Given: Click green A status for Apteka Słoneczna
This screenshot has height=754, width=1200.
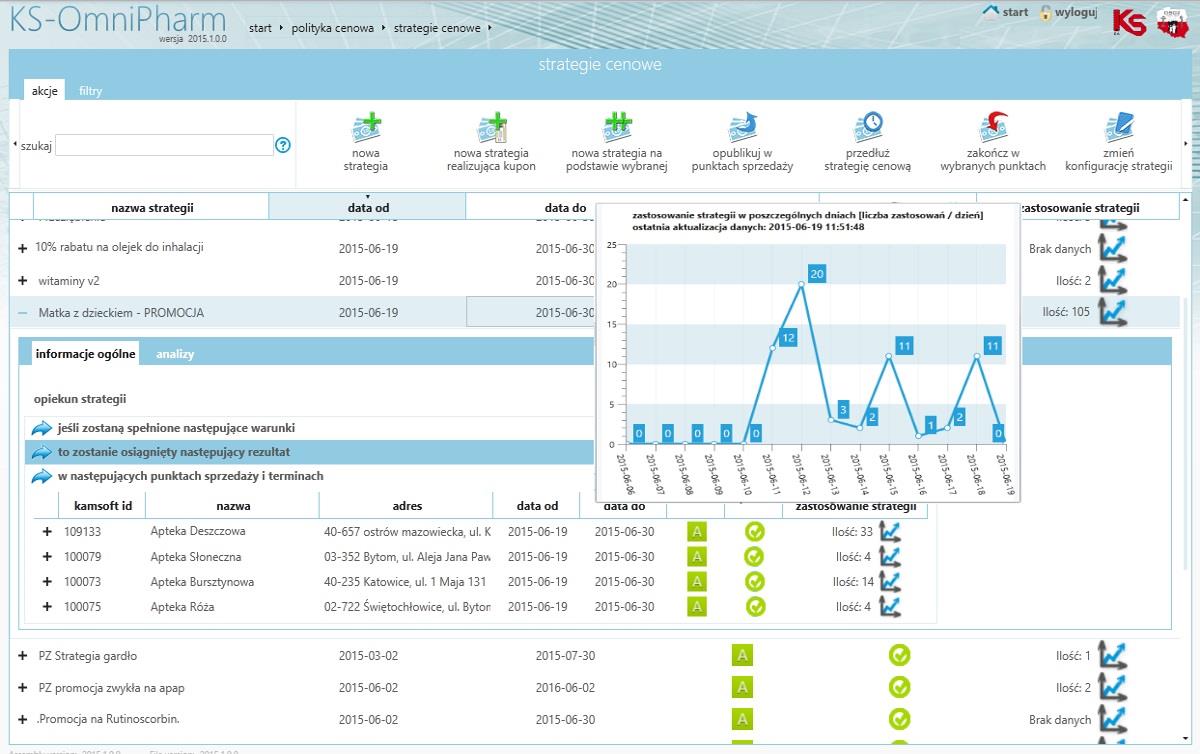Looking at the screenshot, I should pos(697,556).
